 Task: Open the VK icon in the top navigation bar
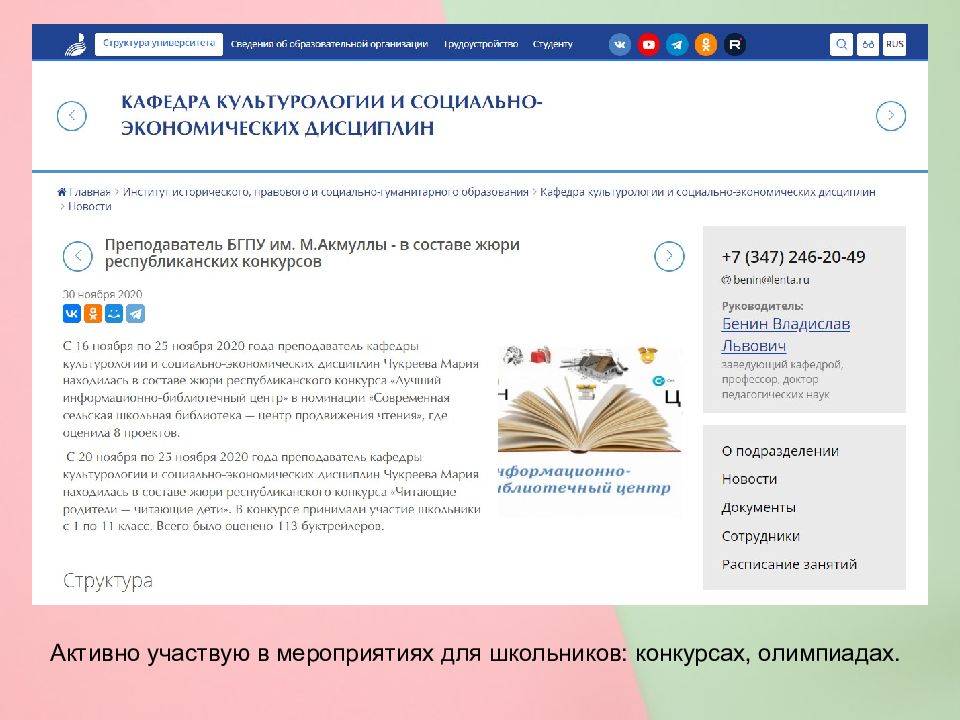coord(620,45)
